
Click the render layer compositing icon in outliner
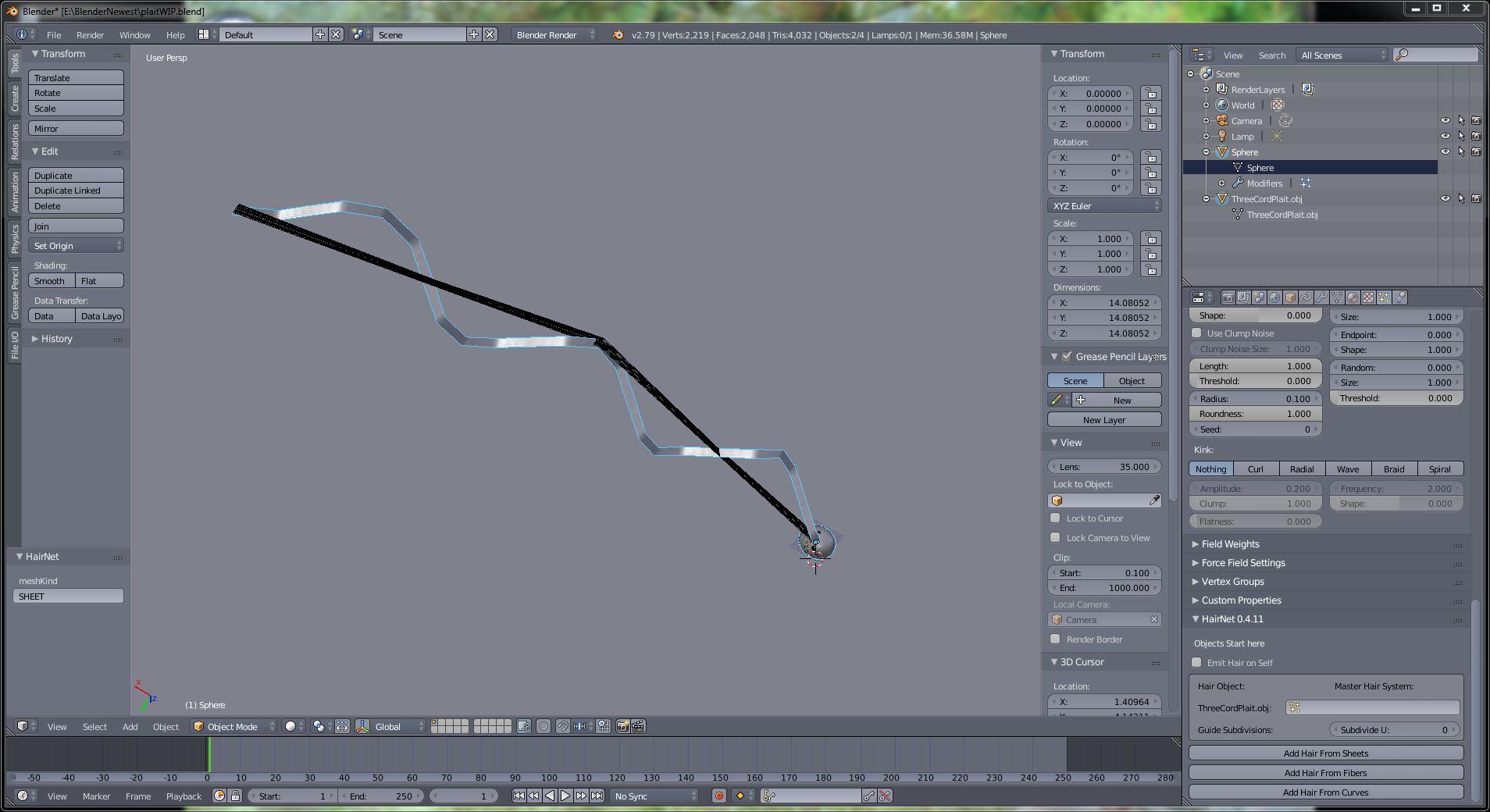(1308, 89)
